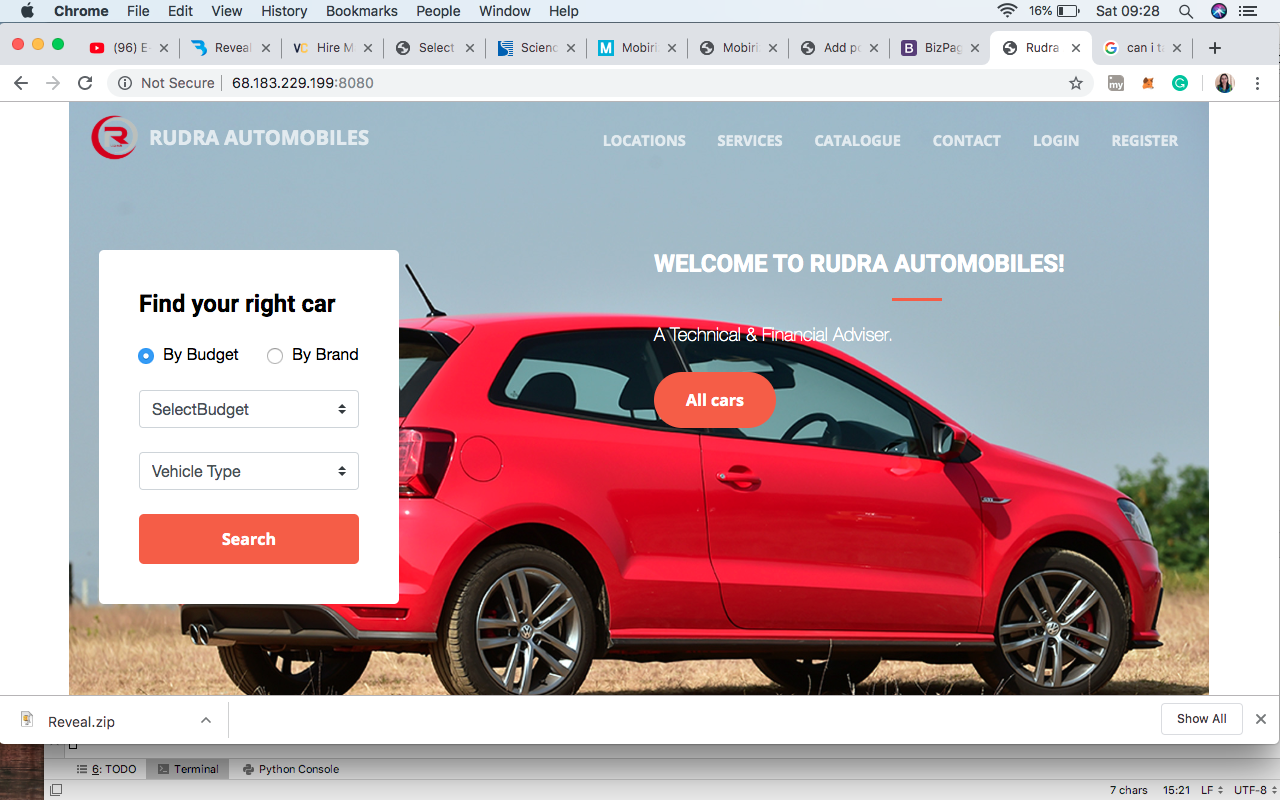Open the Notification Center list icon

1248,11
